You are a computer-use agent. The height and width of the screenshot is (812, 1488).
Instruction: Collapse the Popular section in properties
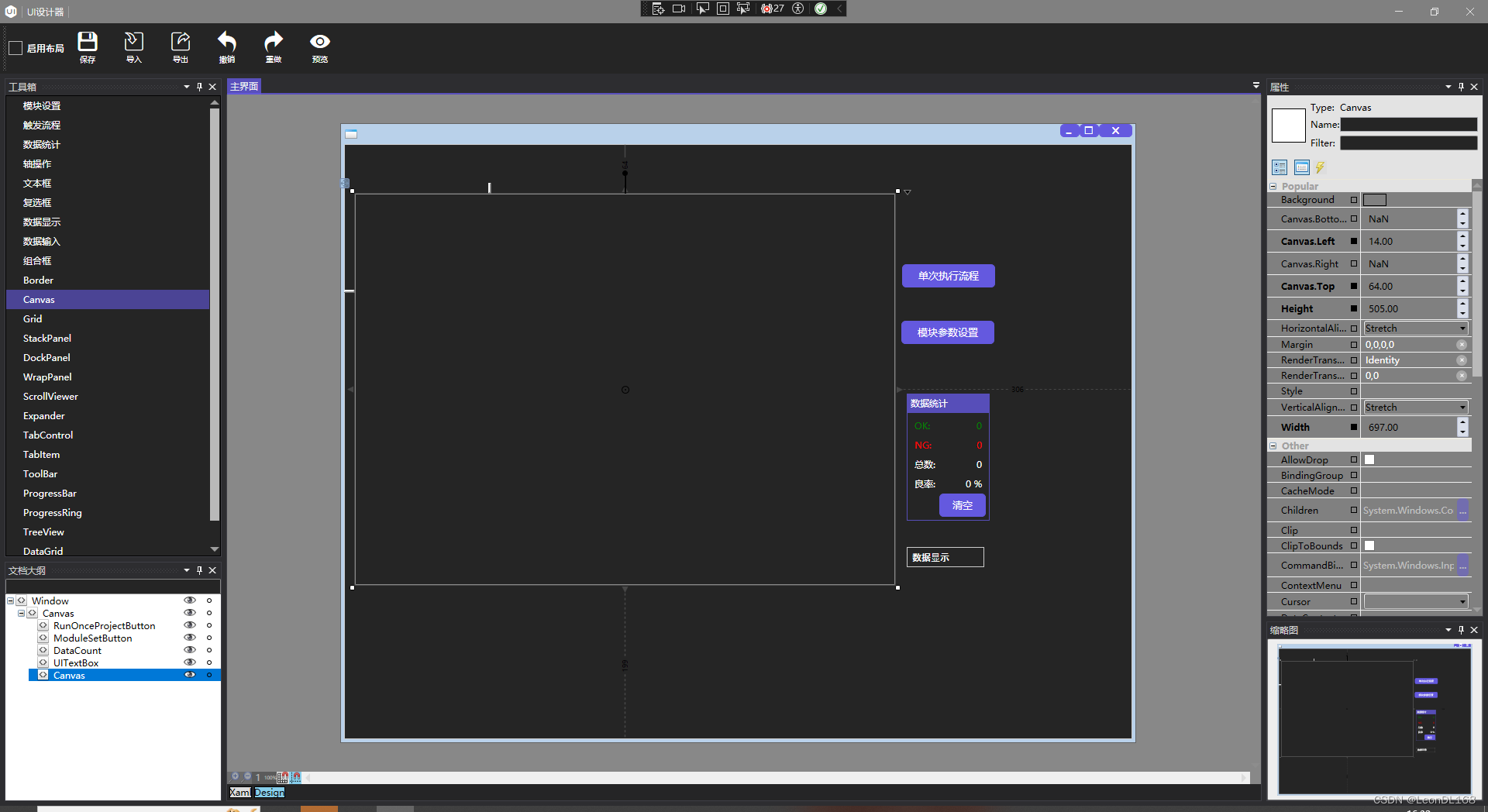tap(1273, 186)
